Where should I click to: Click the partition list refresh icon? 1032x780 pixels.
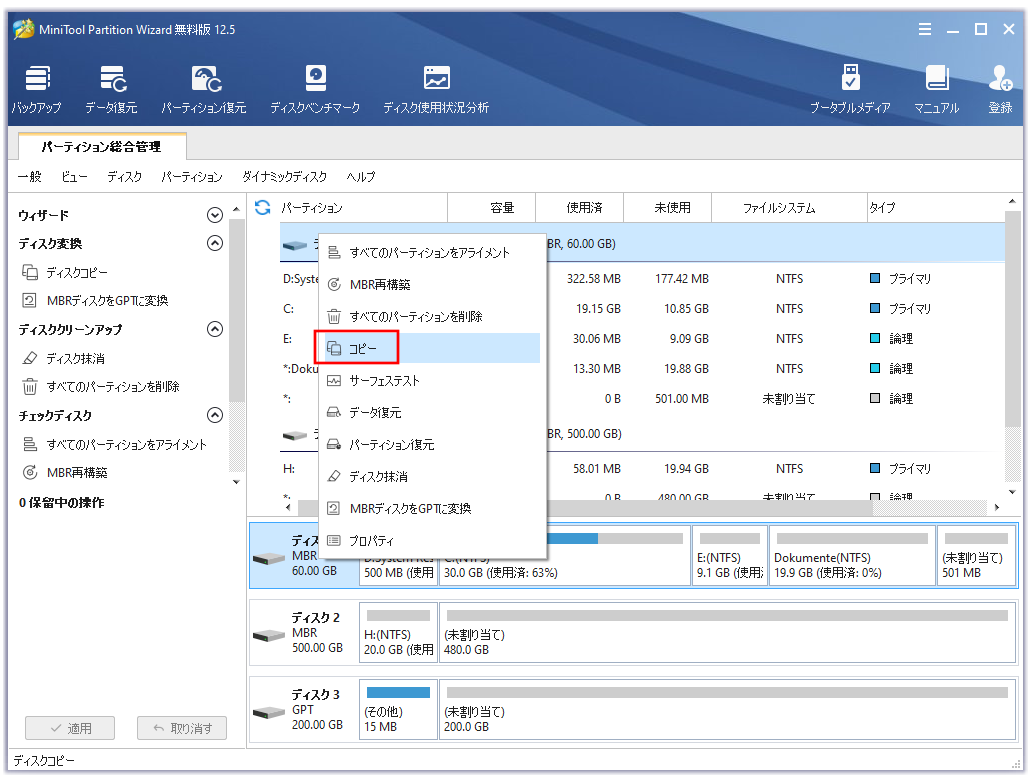pyautogui.click(x=261, y=208)
